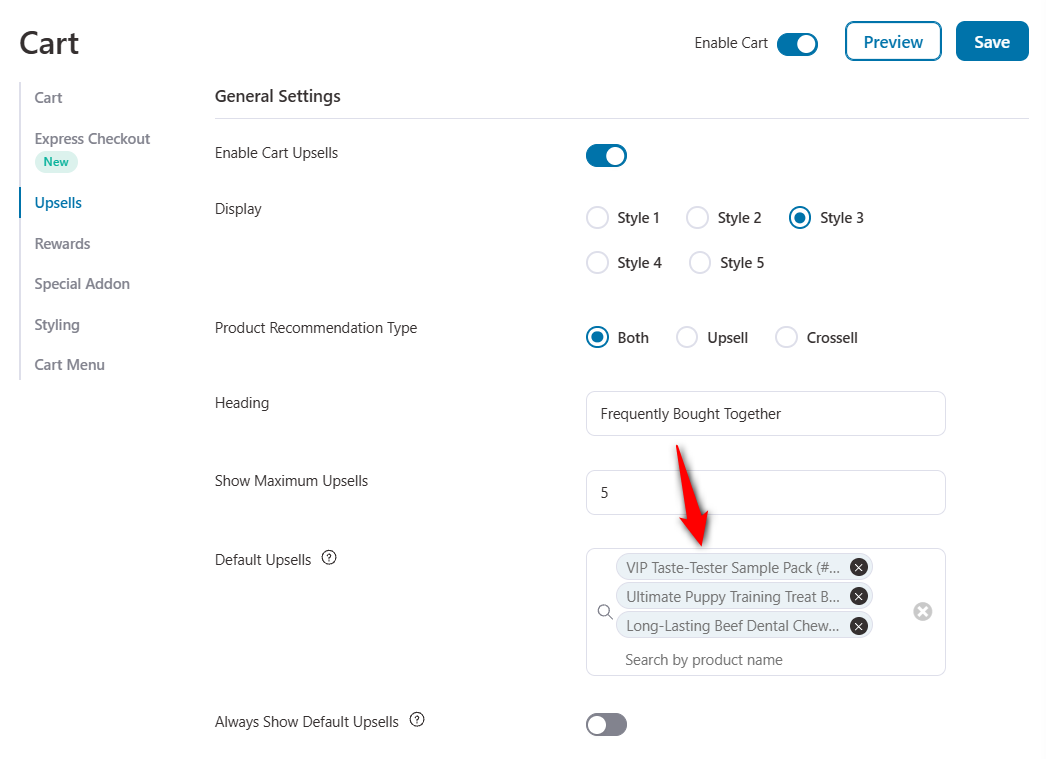Choose Upsell recommendation type

687,337
